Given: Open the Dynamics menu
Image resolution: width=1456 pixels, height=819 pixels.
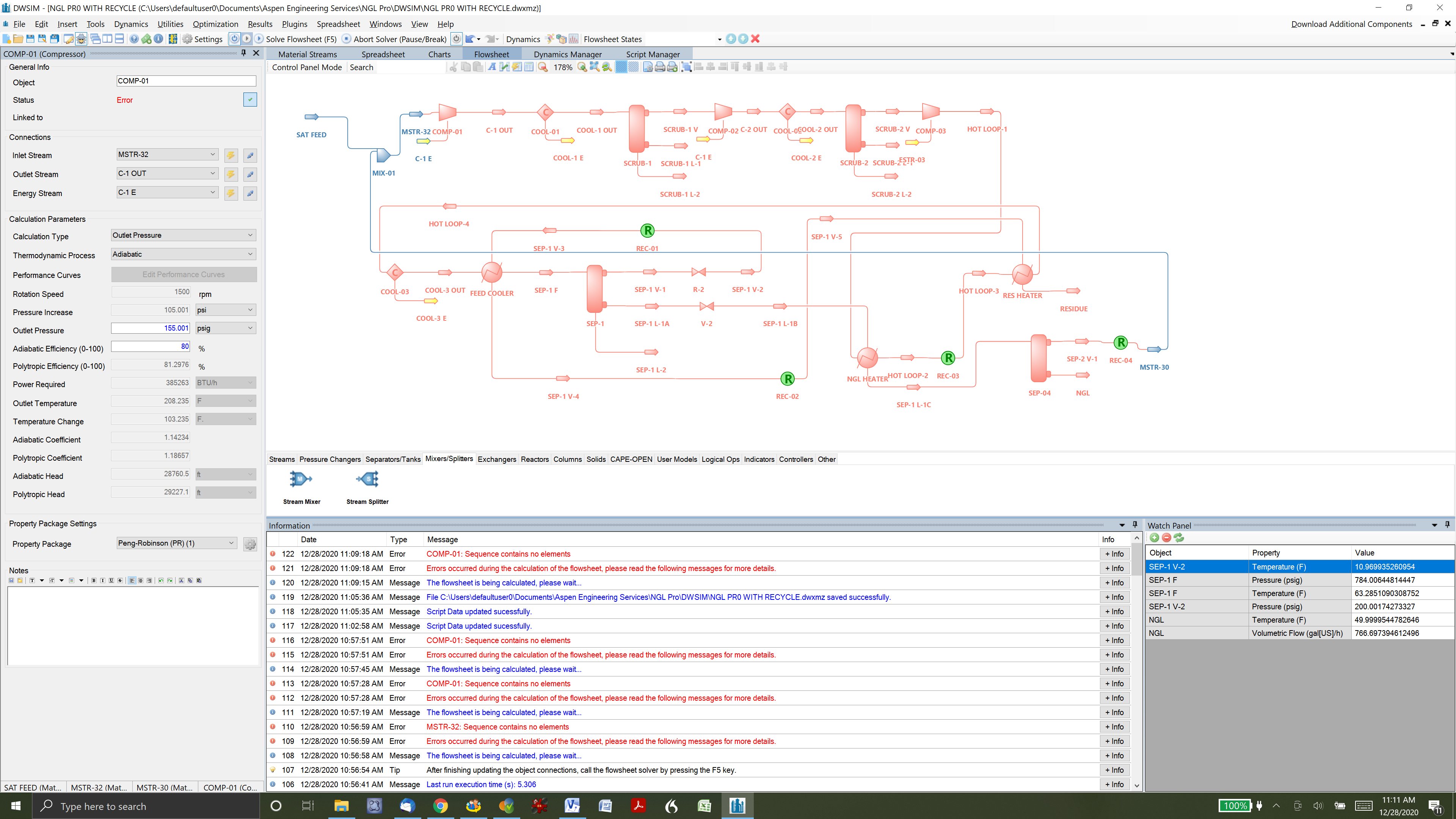Looking at the screenshot, I should (131, 24).
